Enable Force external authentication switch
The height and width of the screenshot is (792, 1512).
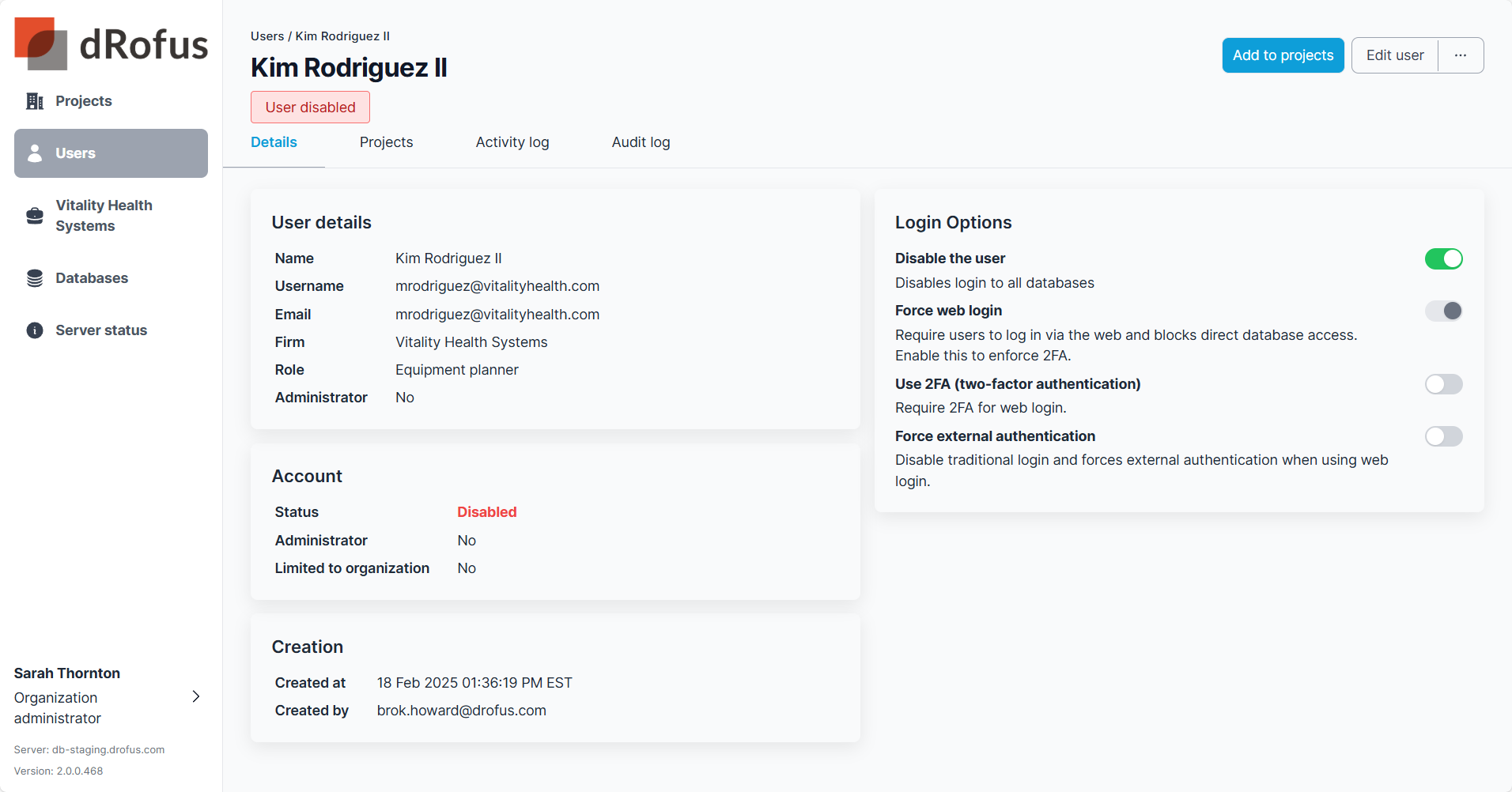click(x=1443, y=436)
